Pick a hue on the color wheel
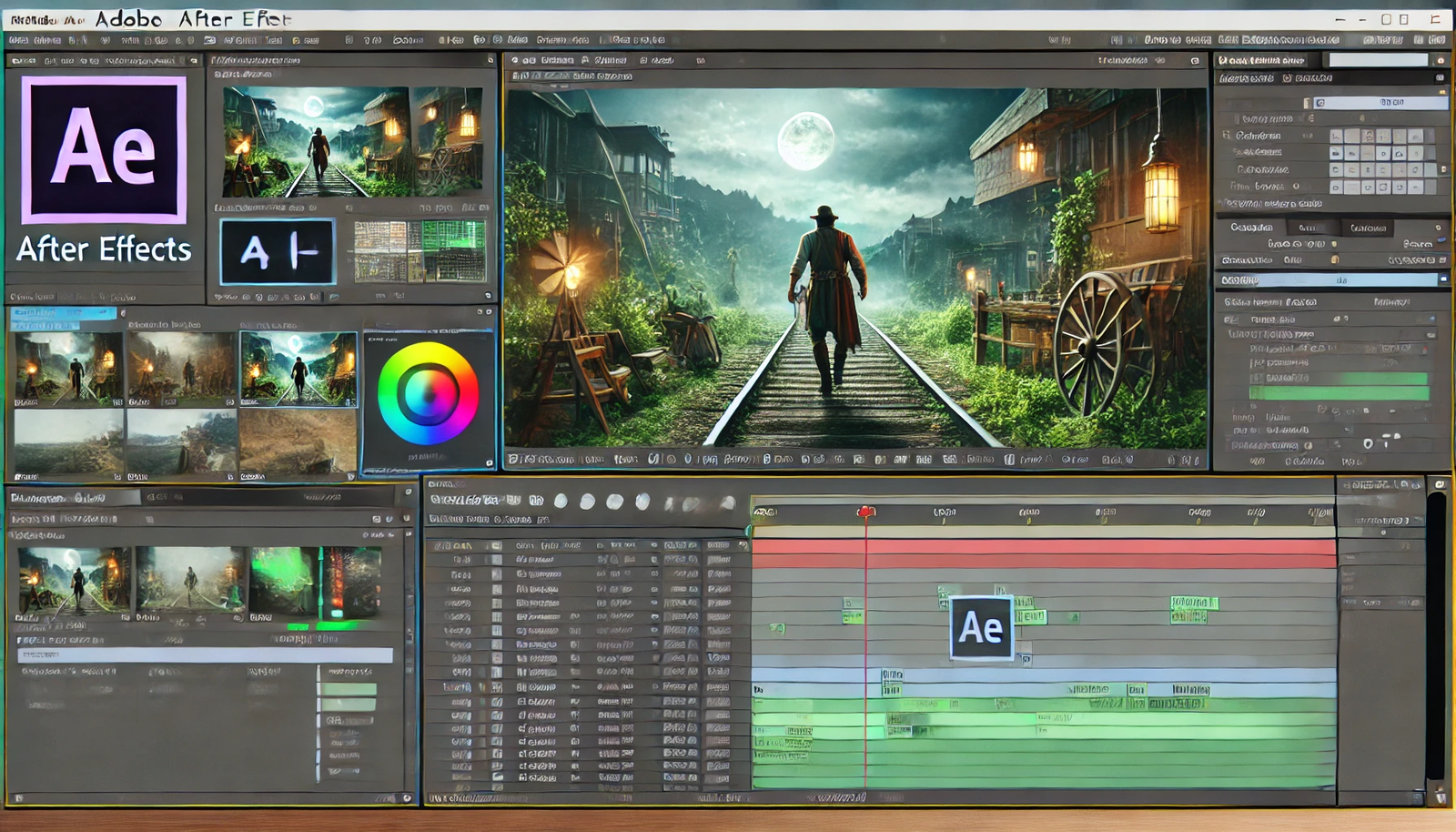 click(428, 393)
